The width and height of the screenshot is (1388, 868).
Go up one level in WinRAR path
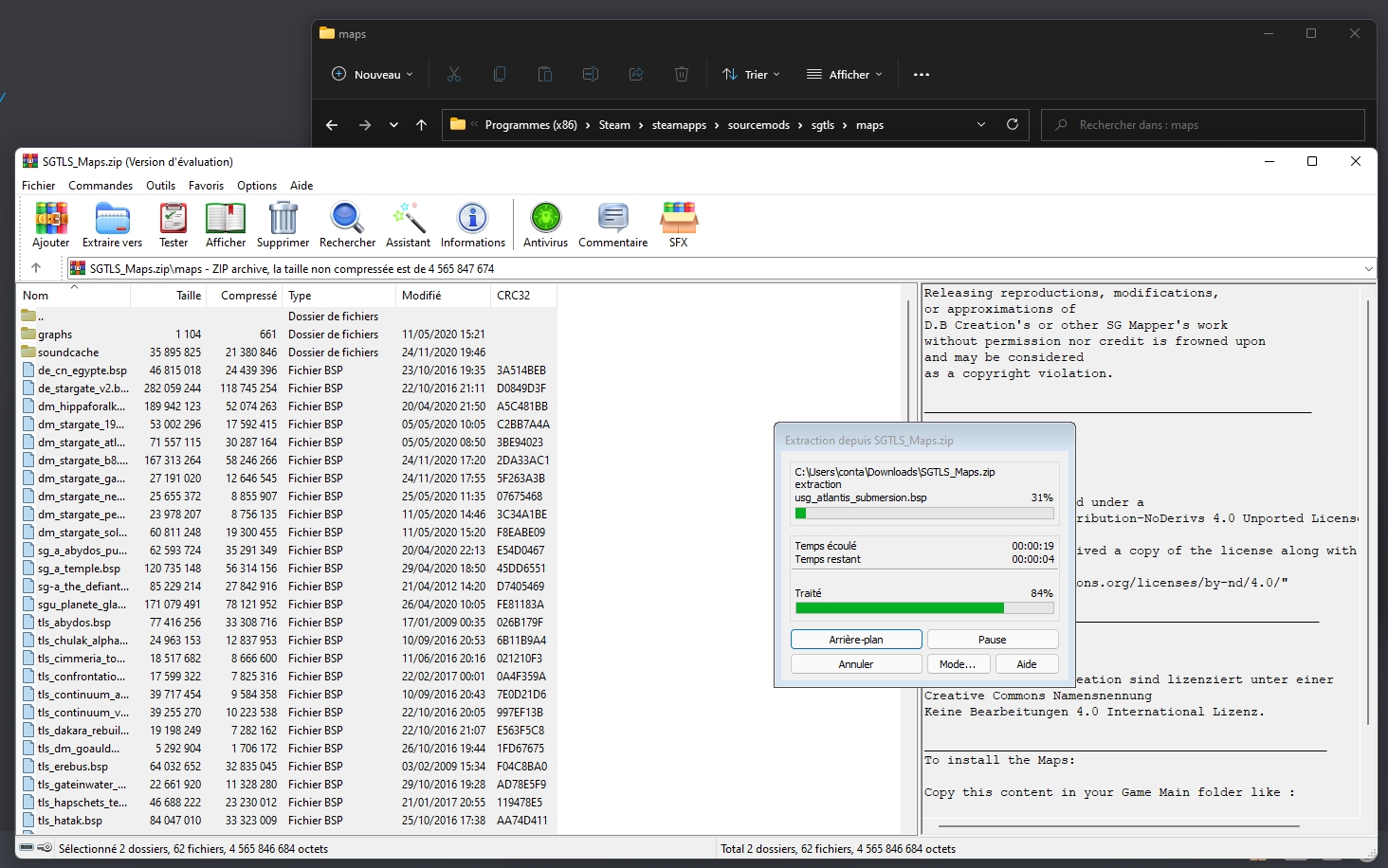pos(36,268)
